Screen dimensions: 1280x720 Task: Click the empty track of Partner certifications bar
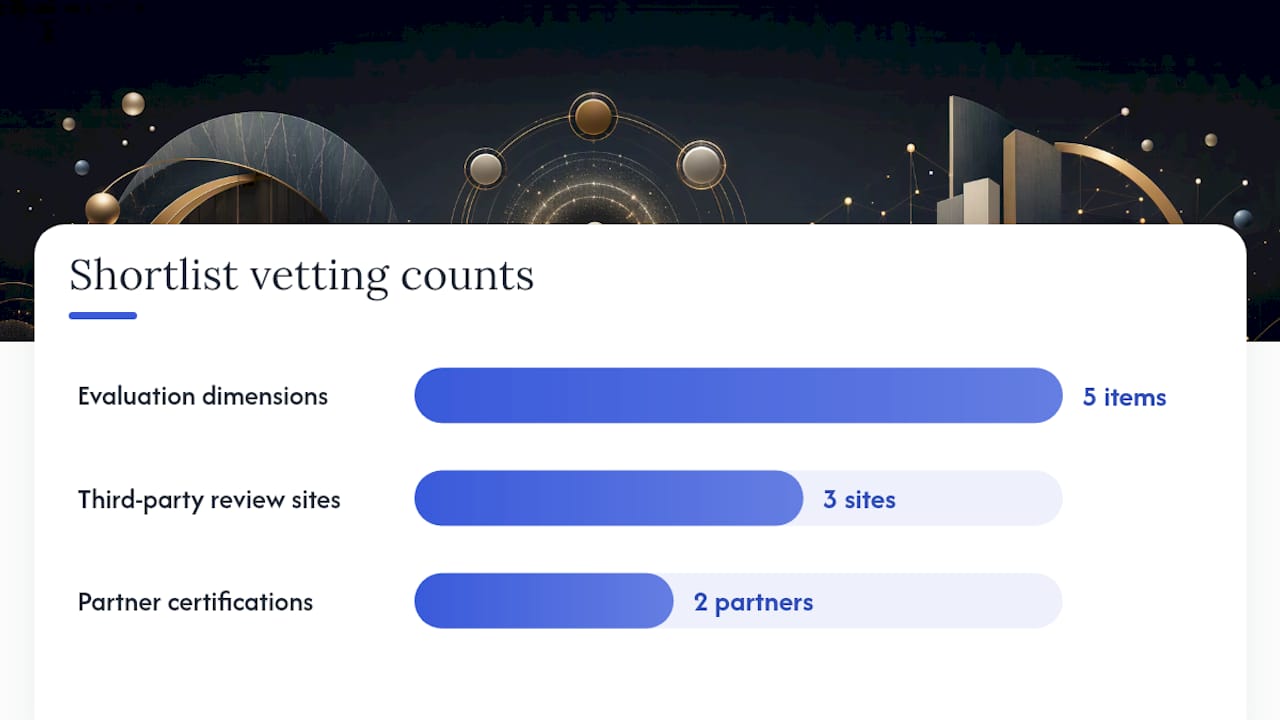tap(867, 601)
